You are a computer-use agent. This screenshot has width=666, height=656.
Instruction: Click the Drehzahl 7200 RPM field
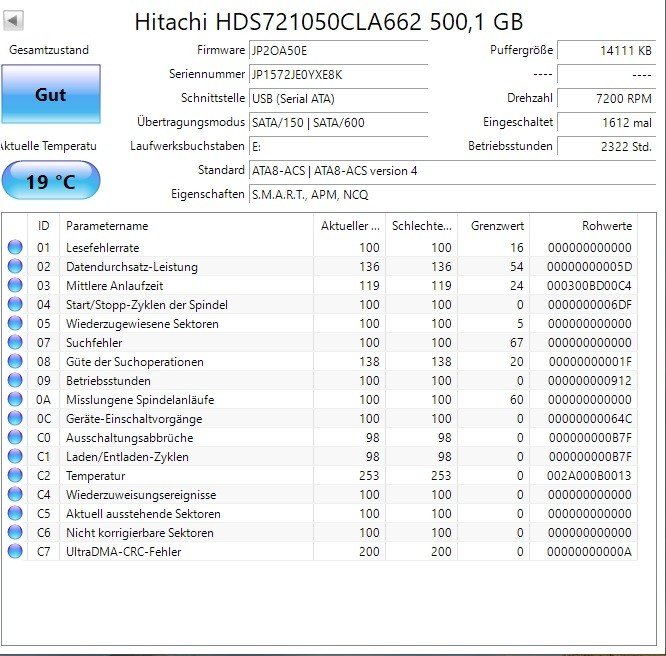coord(606,98)
